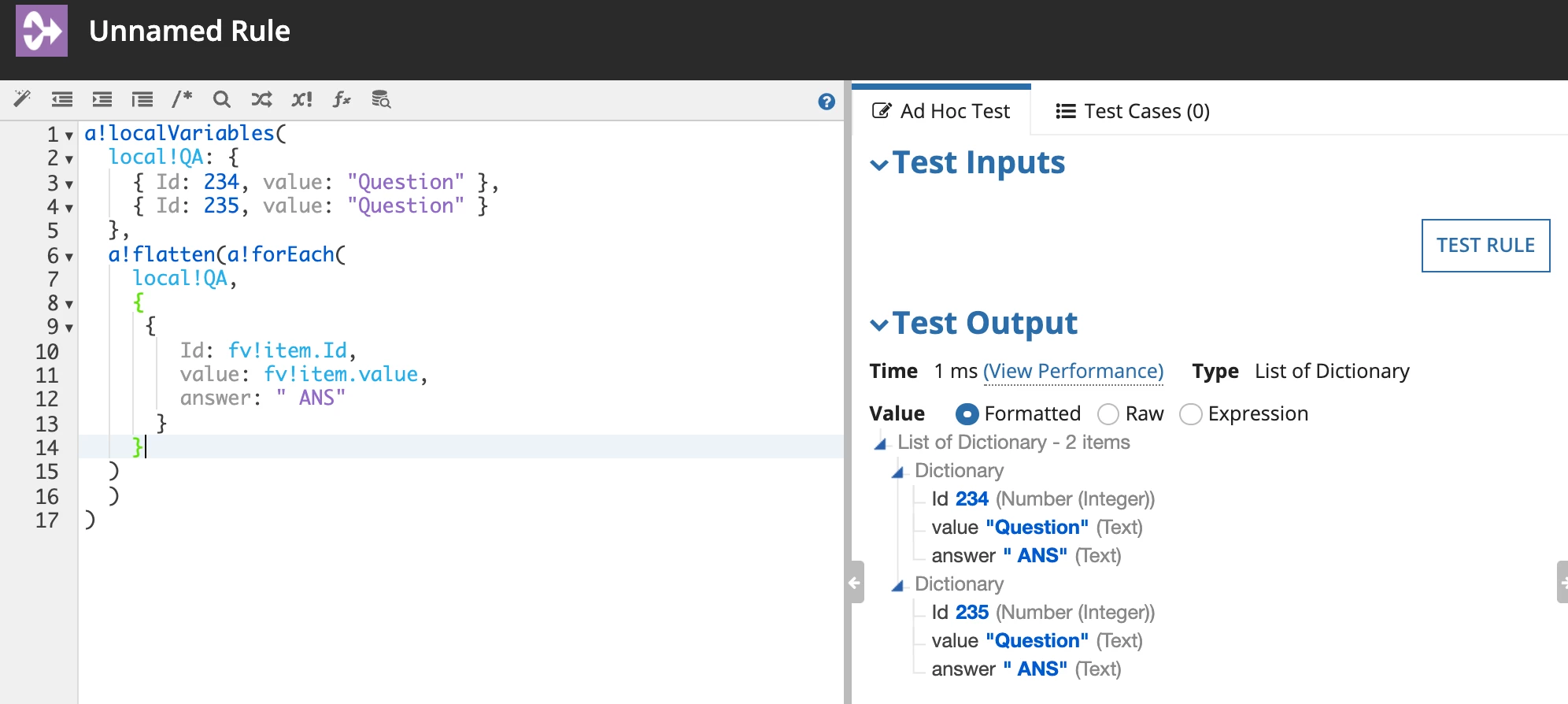
Task: Toggle comment with the /* icon
Action: [x=182, y=99]
